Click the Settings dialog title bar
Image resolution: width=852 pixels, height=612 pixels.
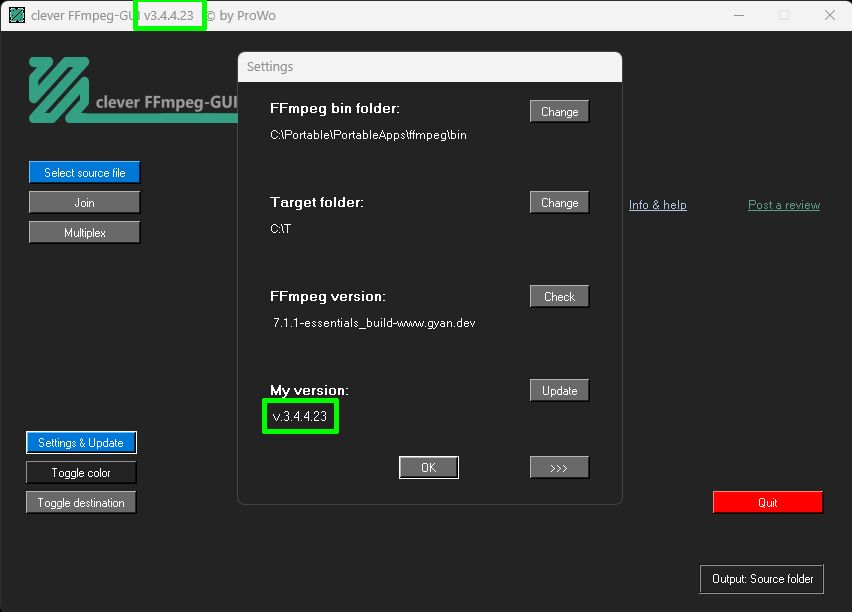[430, 67]
